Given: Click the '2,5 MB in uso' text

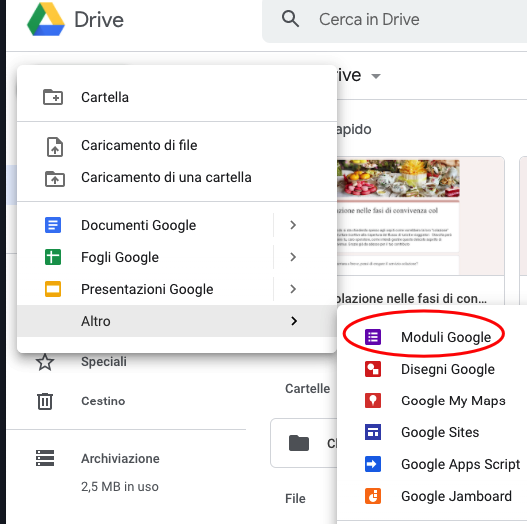Looking at the screenshot, I should 120,487.
